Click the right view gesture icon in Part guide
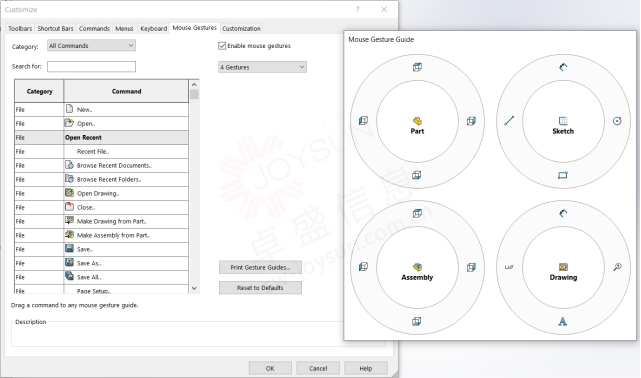The width and height of the screenshot is (641, 378). 471,121
